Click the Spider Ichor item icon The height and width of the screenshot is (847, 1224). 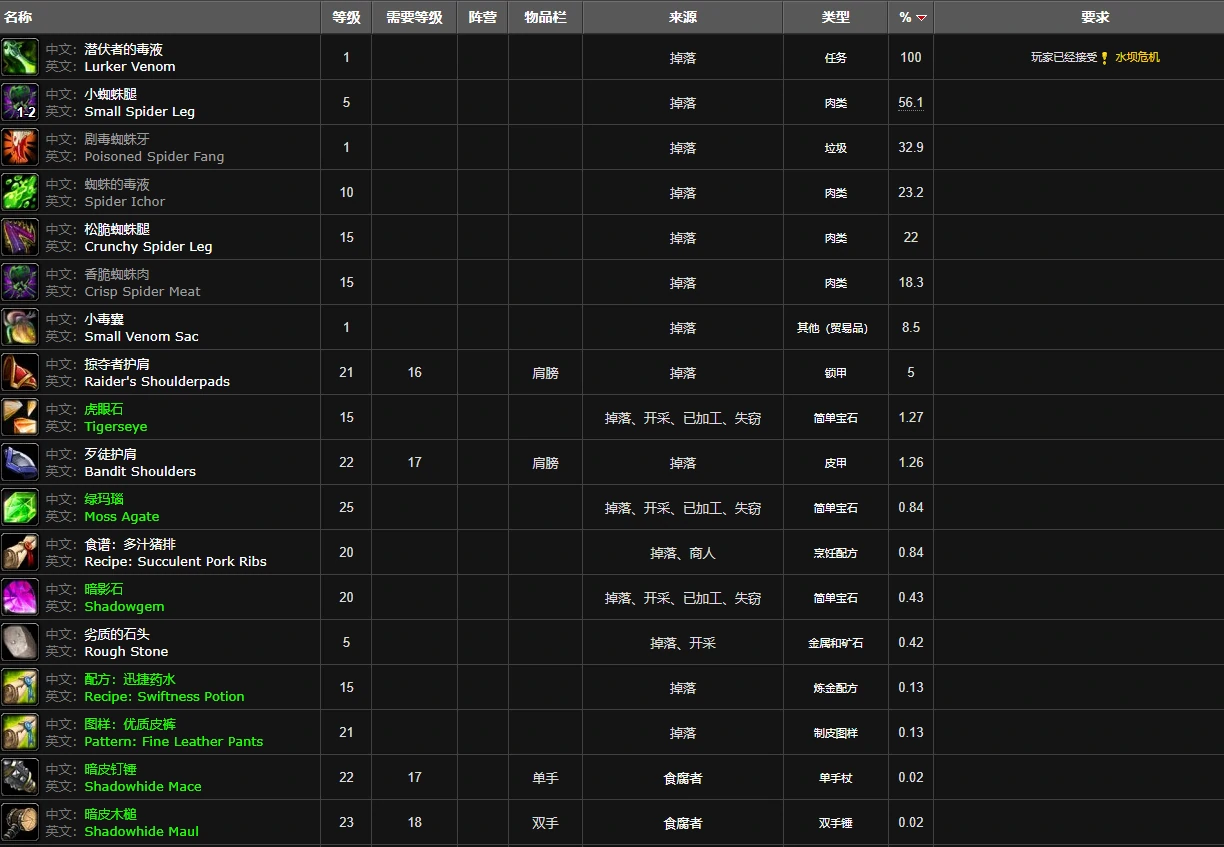tap(20, 192)
